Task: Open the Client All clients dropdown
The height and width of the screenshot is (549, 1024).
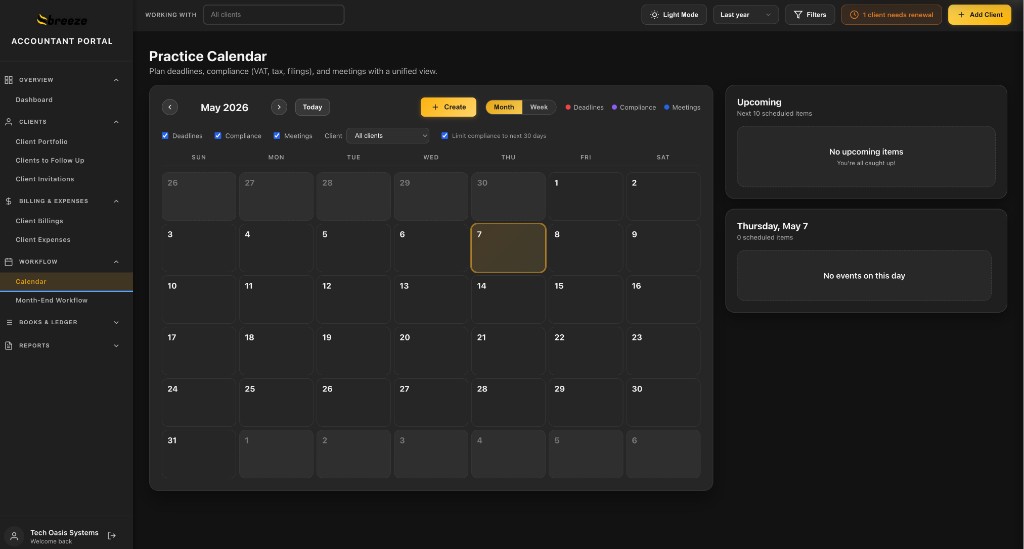Action: click(x=390, y=136)
